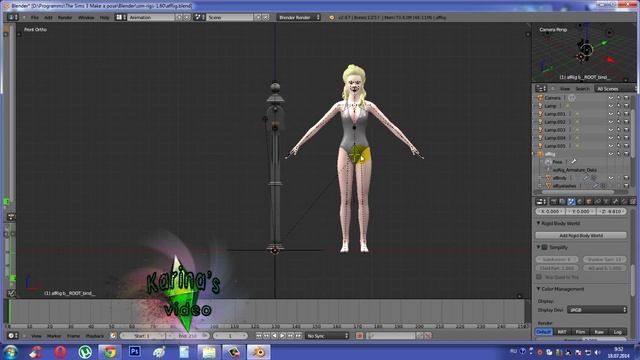640x360 pixels.
Task: Enable the Simplify checkbox
Action: pyautogui.click(x=544, y=247)
